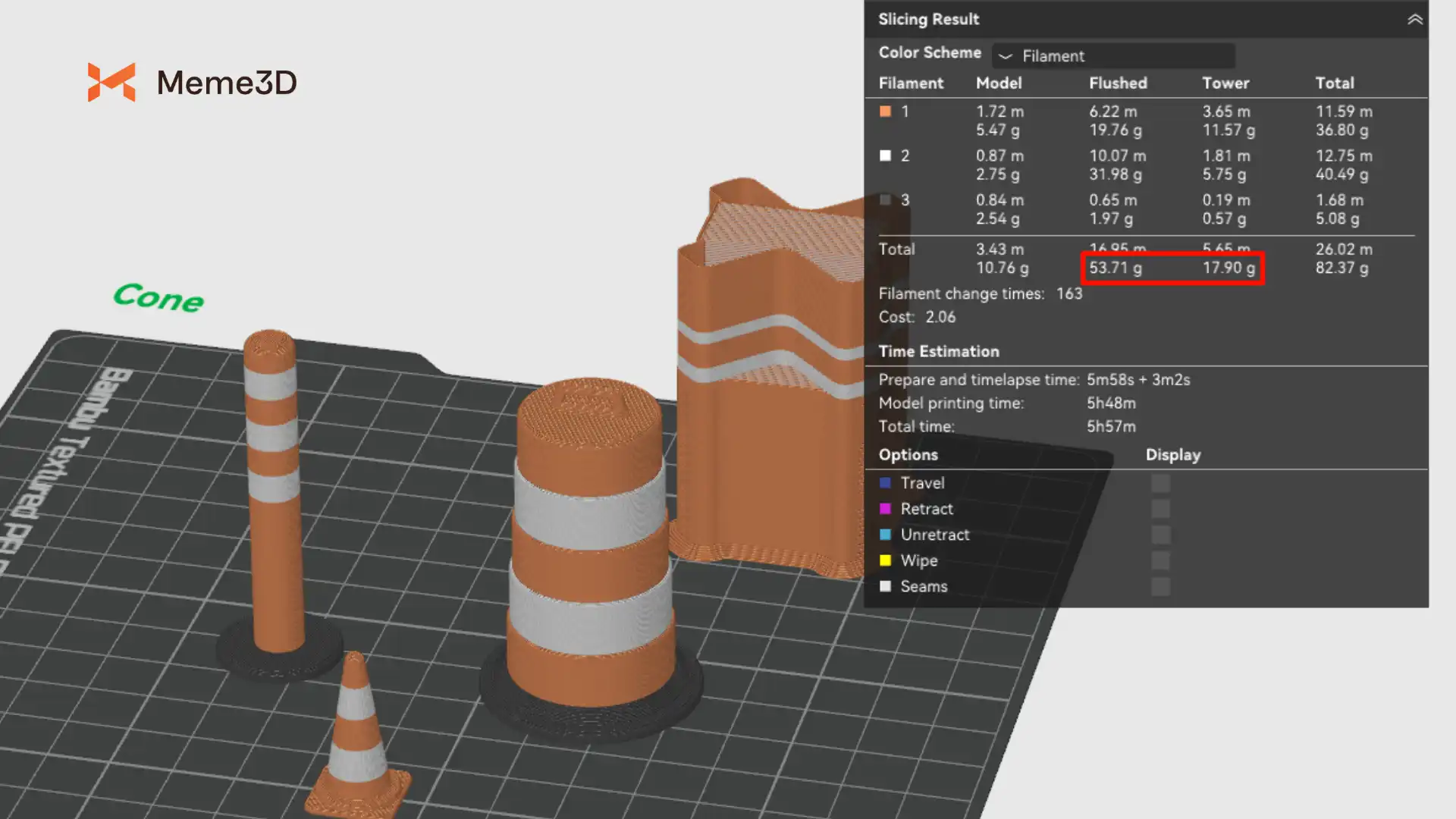Click the white filament 2 swatch
This screenshot has height=819, width=1456.
point(885,155)
